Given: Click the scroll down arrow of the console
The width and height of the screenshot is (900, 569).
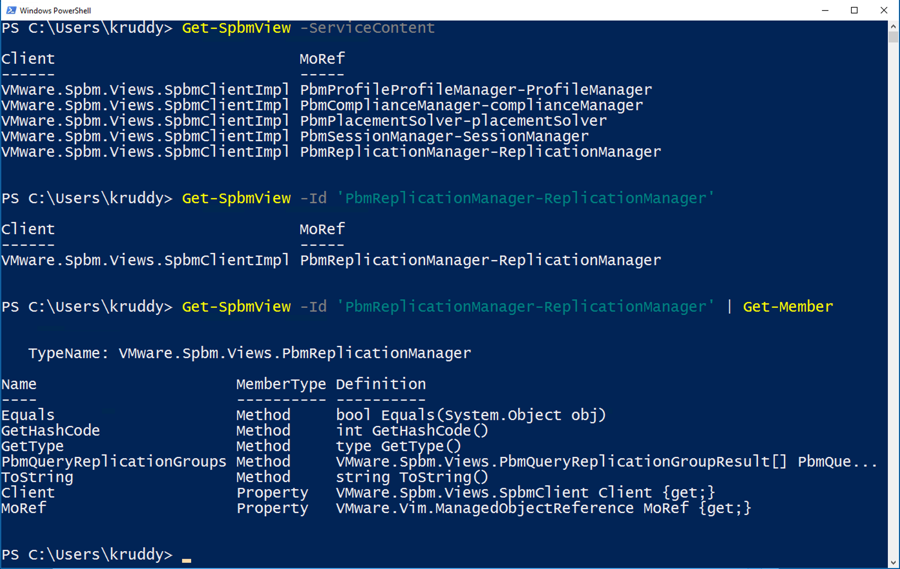Looking at the screenshot, I should [x=893, y=562].
